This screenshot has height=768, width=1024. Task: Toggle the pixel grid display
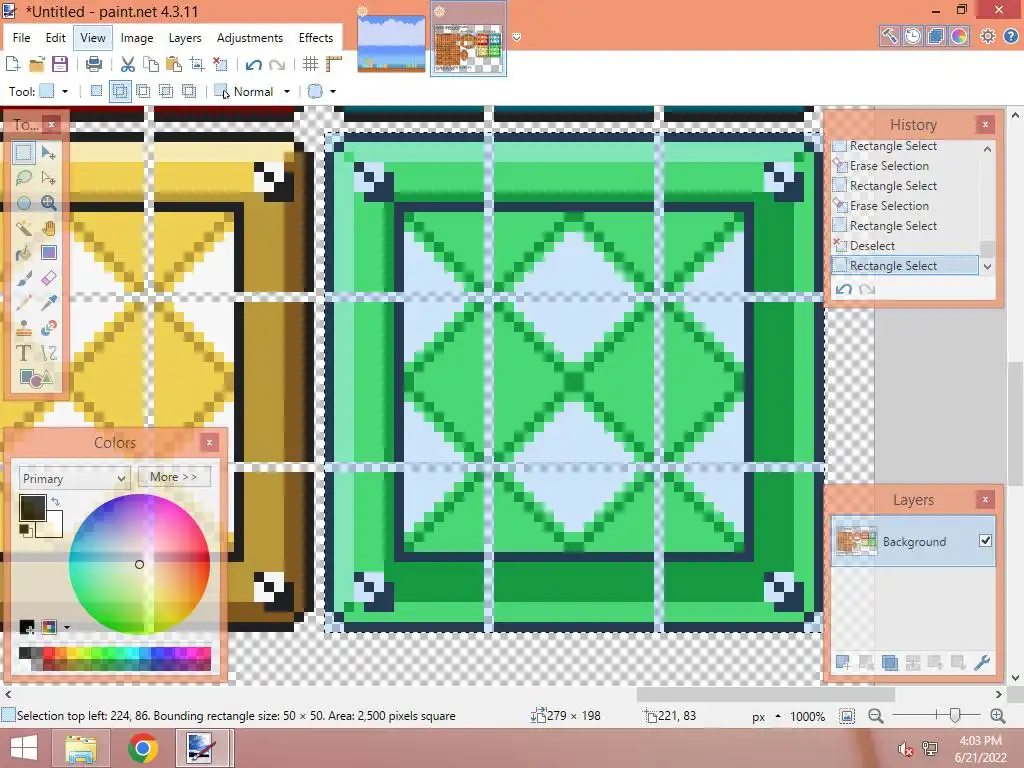tap(310, 64)
